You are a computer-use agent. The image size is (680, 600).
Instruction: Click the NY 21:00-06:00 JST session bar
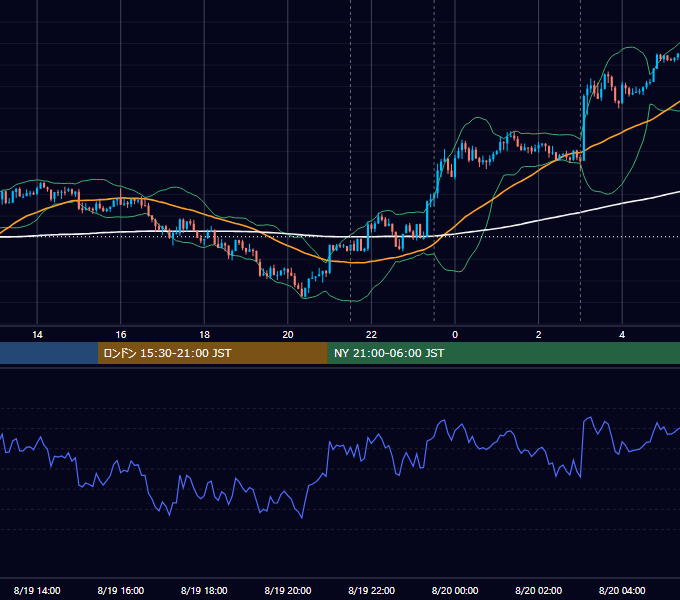[503, 353]
